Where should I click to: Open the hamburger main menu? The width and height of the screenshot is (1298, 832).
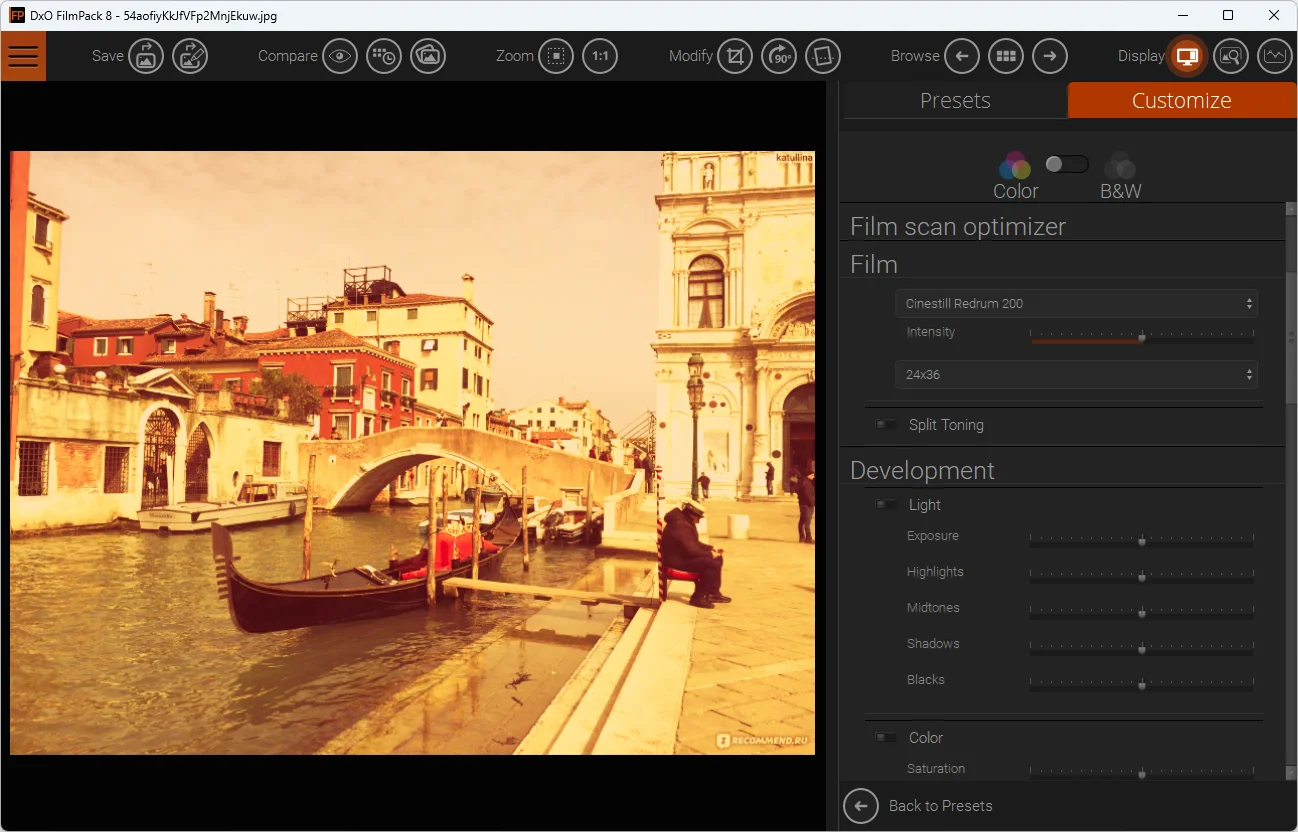23,56
